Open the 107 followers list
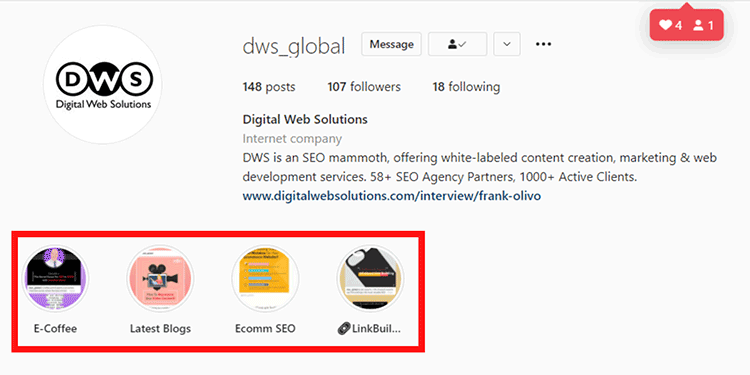 tap(364, 87)
